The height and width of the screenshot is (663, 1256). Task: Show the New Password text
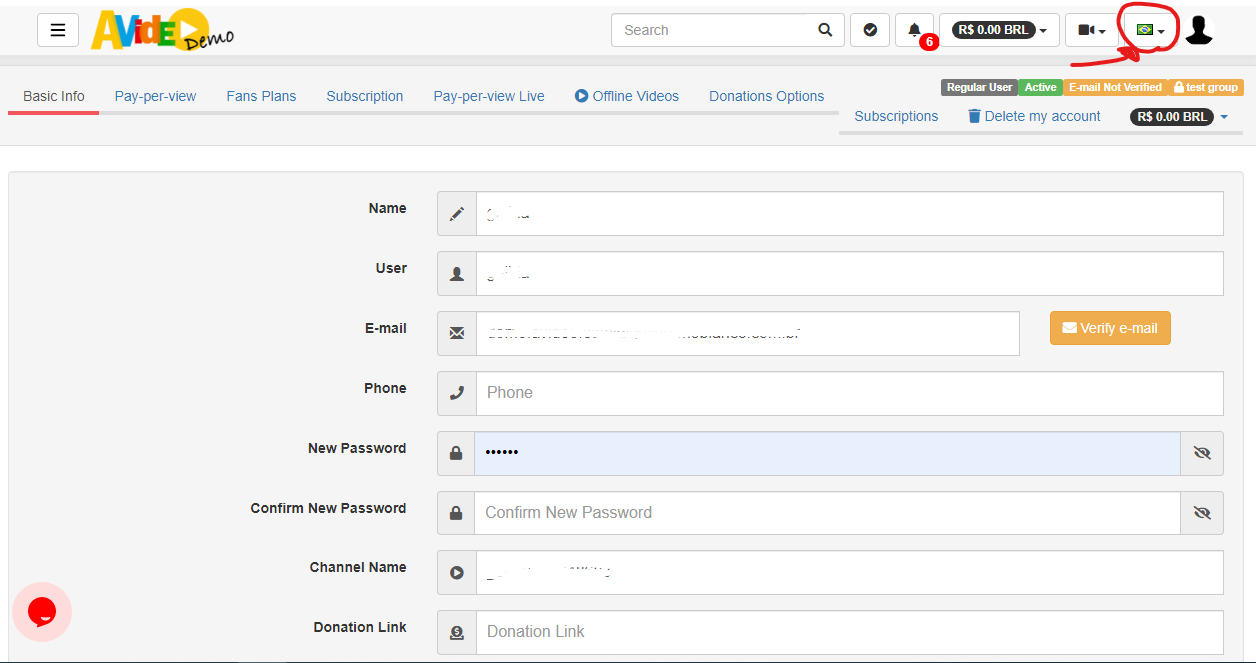[1201, 453]
